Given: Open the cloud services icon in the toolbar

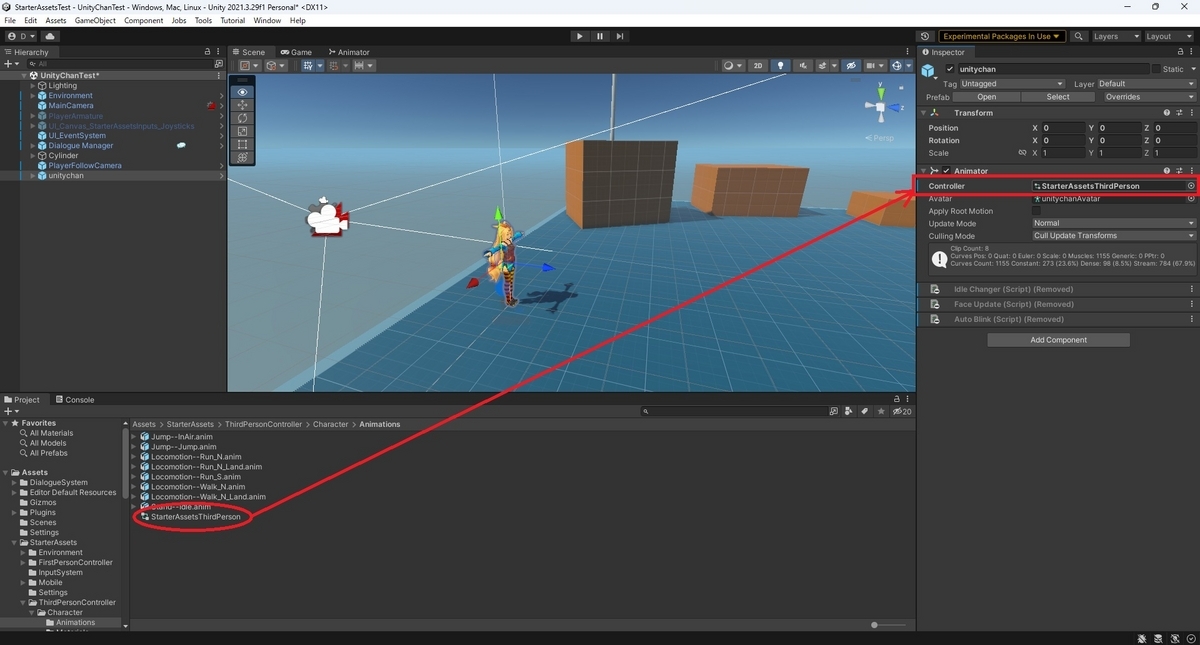Looking at the screenshot, I should pyautogui.click(x=49, y=36).
